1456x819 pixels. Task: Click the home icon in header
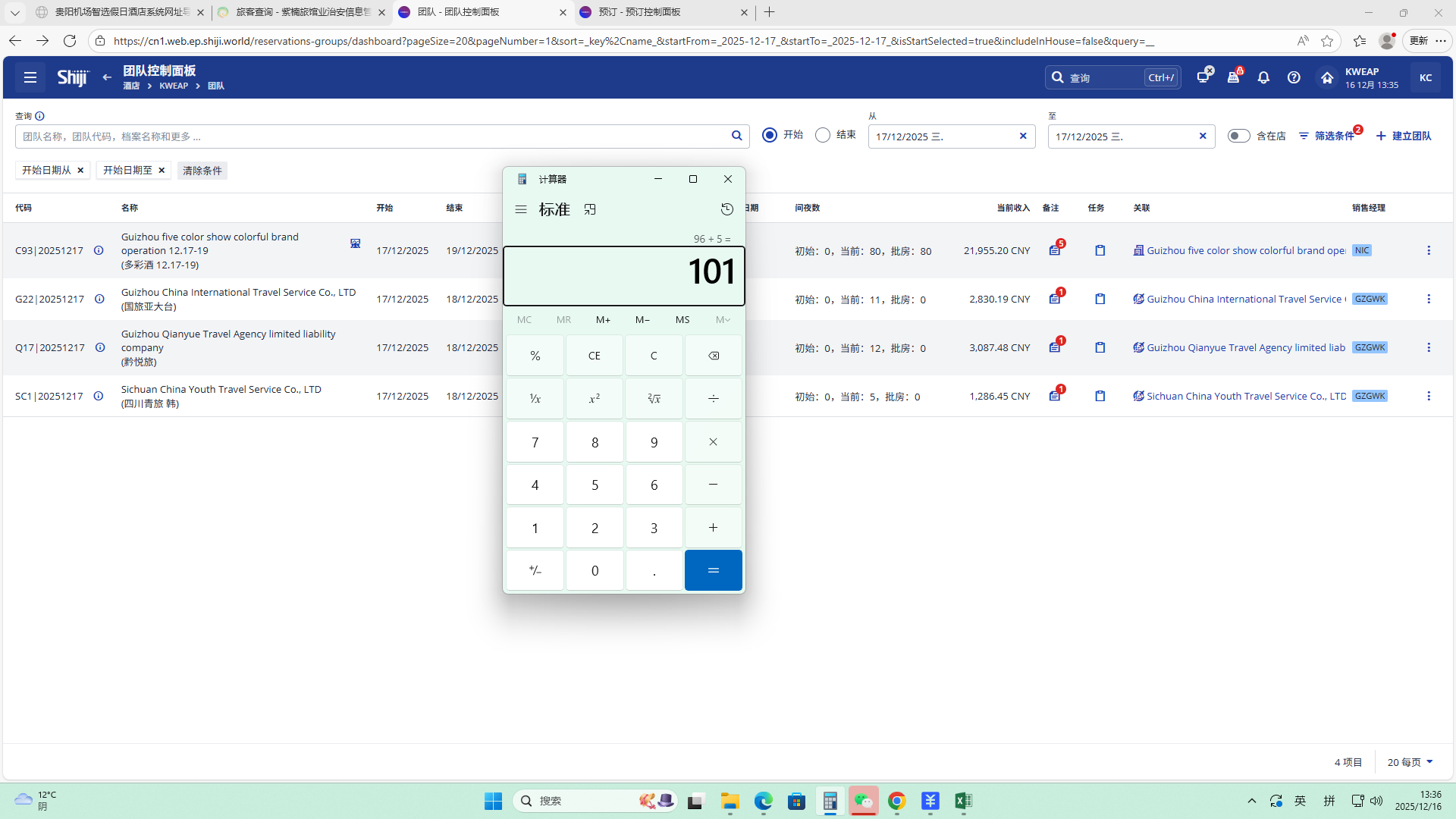[x=1327, y=77]
